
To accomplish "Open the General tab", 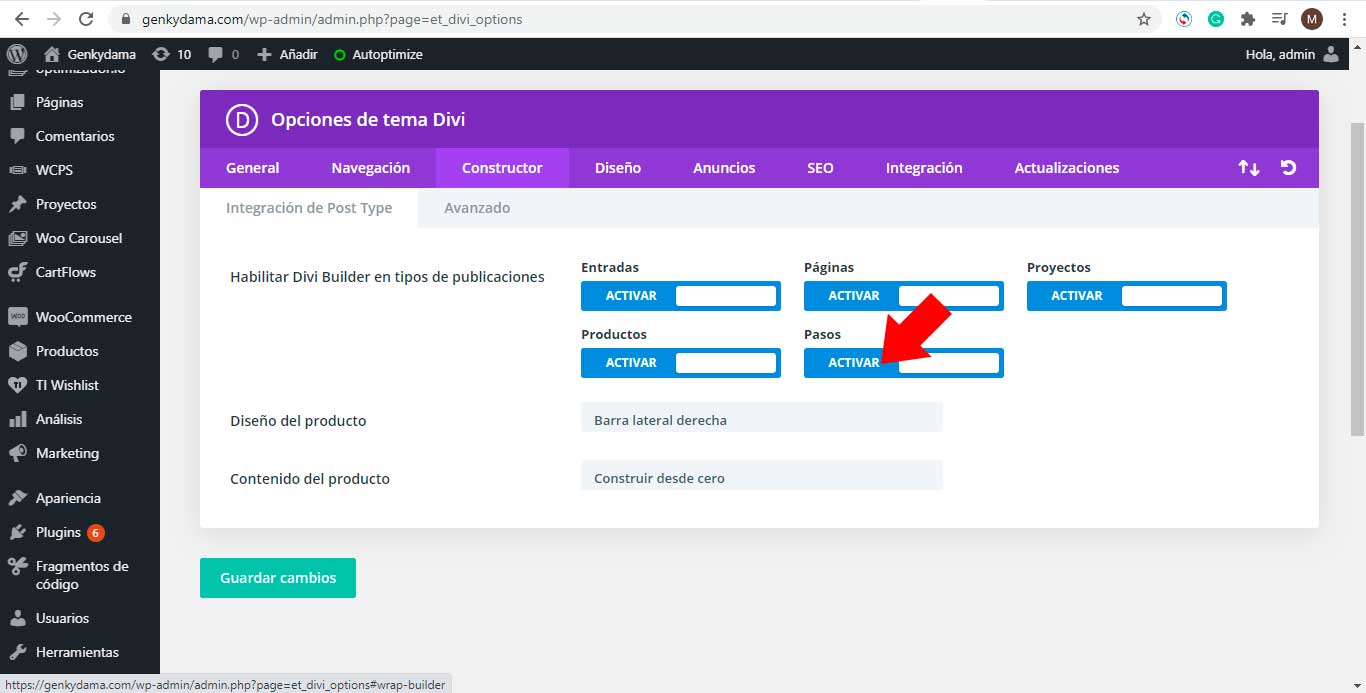I will coord(253,168).
